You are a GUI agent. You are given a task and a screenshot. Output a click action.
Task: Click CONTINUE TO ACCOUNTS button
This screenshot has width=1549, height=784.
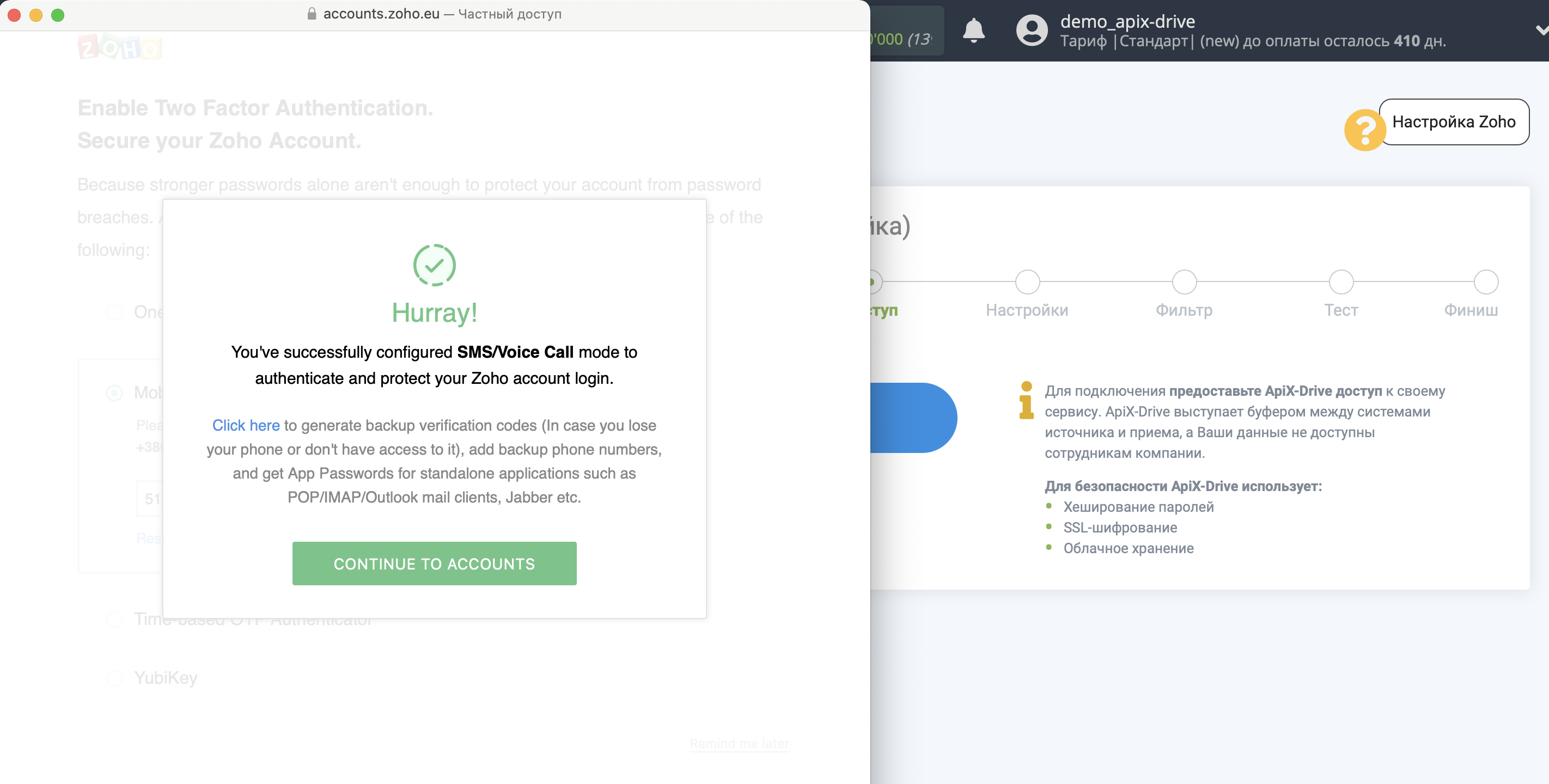(434, 563)
